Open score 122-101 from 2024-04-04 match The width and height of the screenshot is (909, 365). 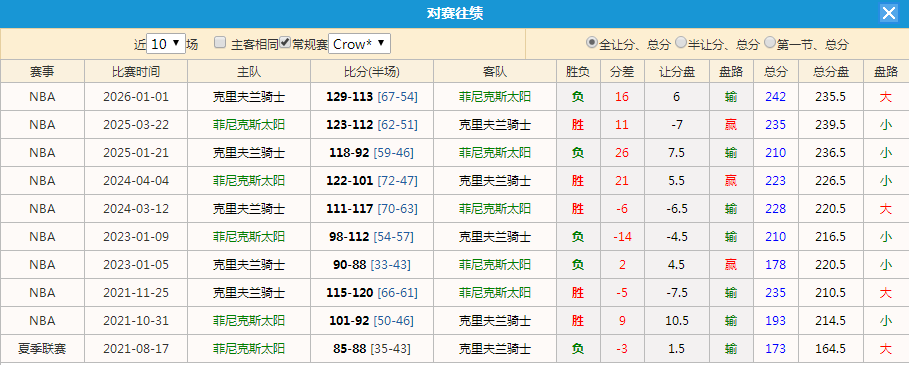350,181
